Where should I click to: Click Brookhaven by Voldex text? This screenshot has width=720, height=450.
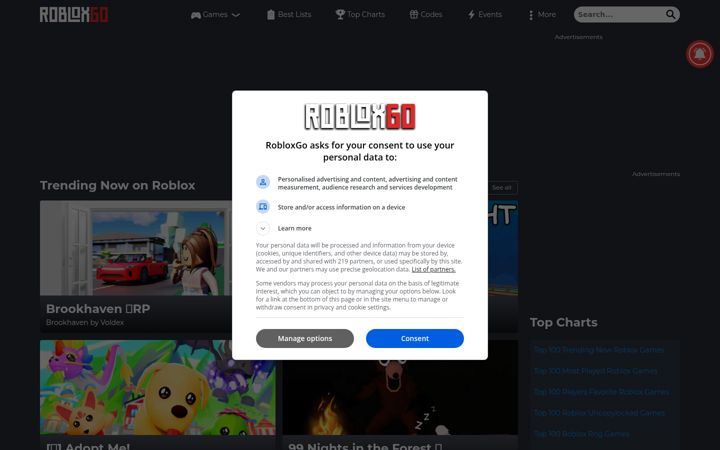coord(85,322)
